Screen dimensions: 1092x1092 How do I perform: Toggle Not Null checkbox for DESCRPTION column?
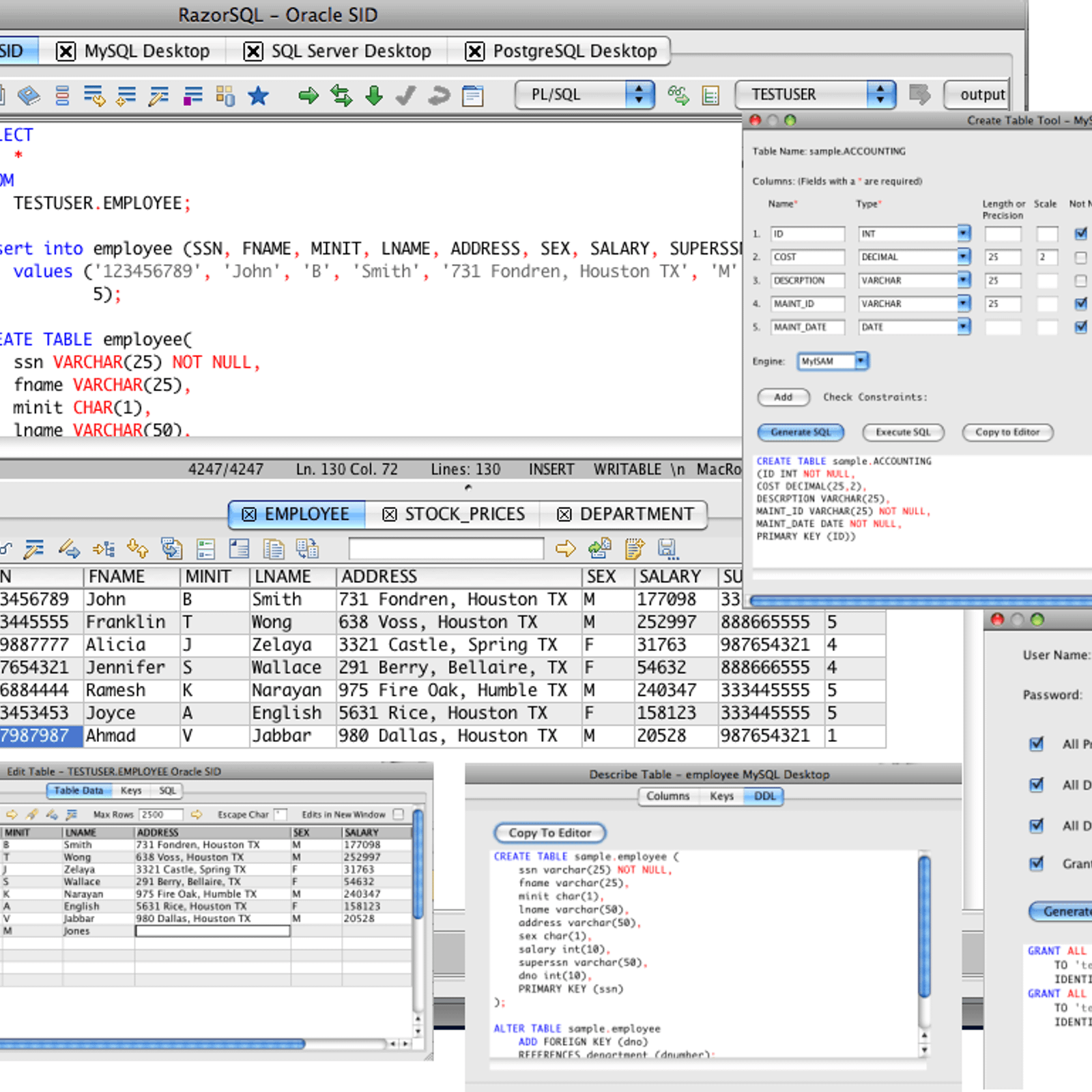click(x=1081, y=281)
